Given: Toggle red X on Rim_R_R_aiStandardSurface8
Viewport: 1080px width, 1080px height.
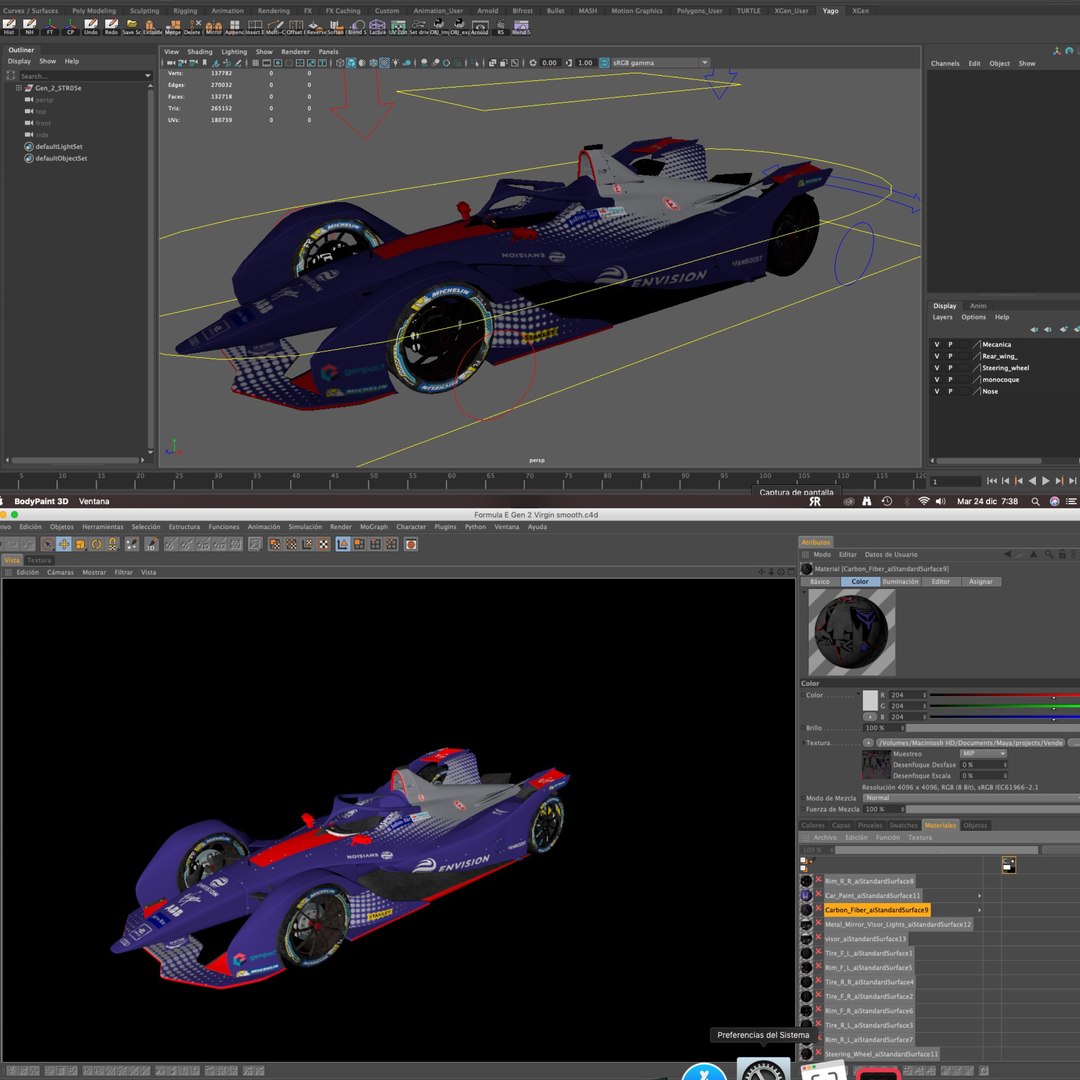Looking at the screenshot, I should tap(819, 880).
